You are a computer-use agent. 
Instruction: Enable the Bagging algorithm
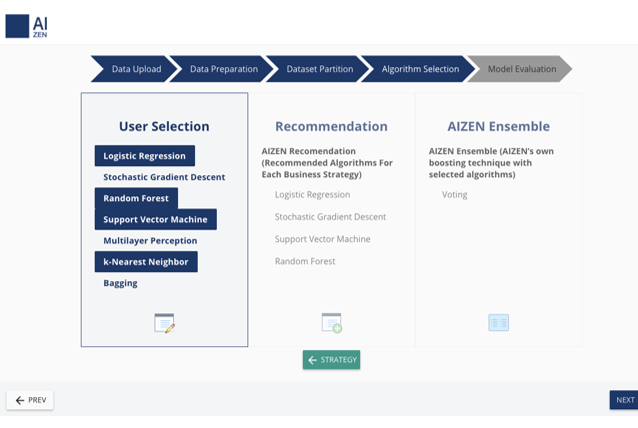coord(120,283)
